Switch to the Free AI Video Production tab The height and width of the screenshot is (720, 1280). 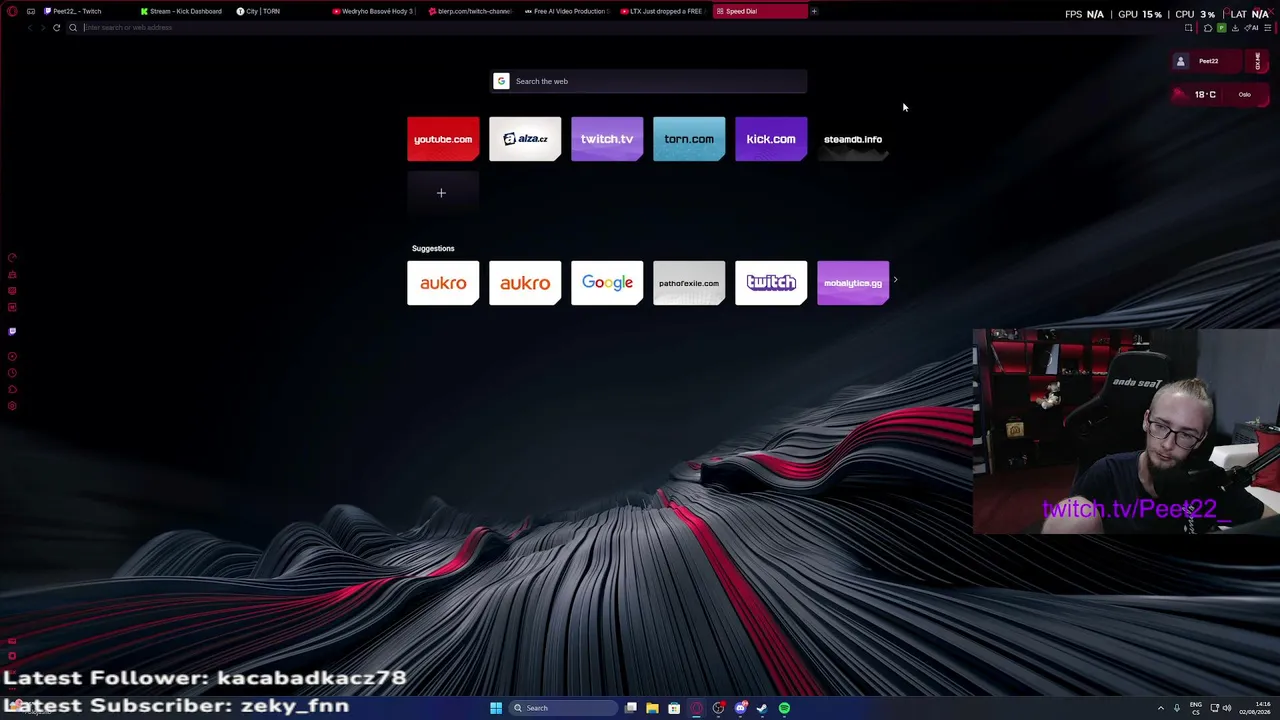tap(565, 11)
